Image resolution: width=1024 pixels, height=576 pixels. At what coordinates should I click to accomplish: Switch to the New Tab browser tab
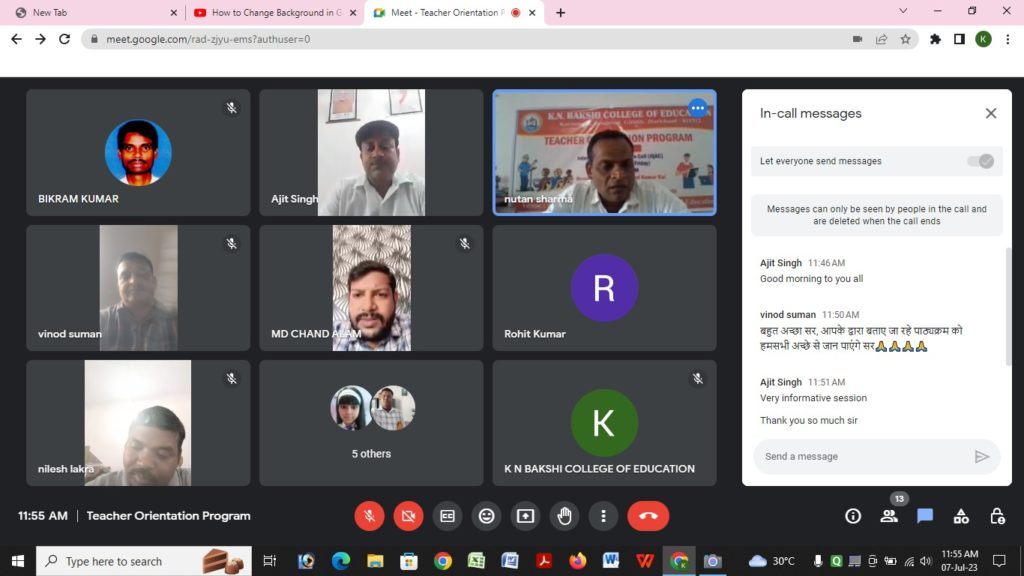(90, 13)
